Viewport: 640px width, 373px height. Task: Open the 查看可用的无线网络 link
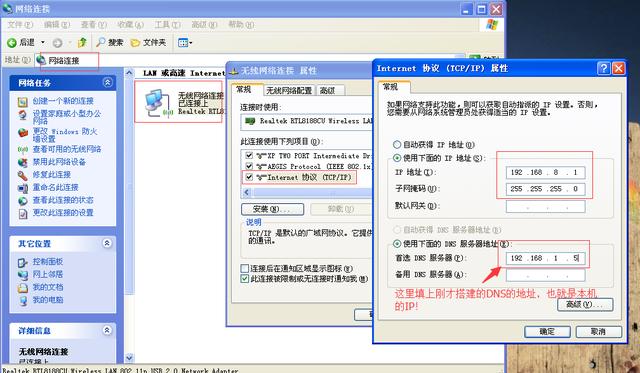67,149
